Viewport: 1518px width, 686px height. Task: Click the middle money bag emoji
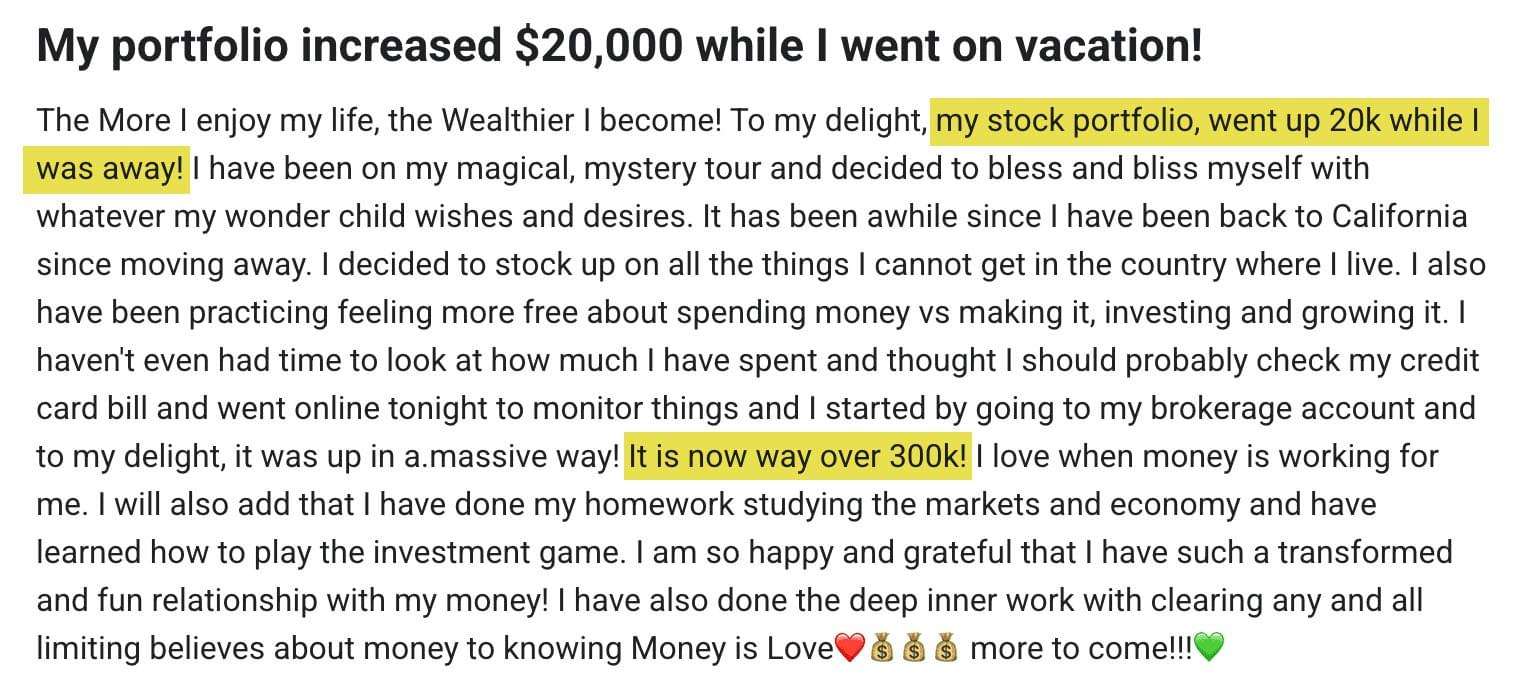click(913, 650)
